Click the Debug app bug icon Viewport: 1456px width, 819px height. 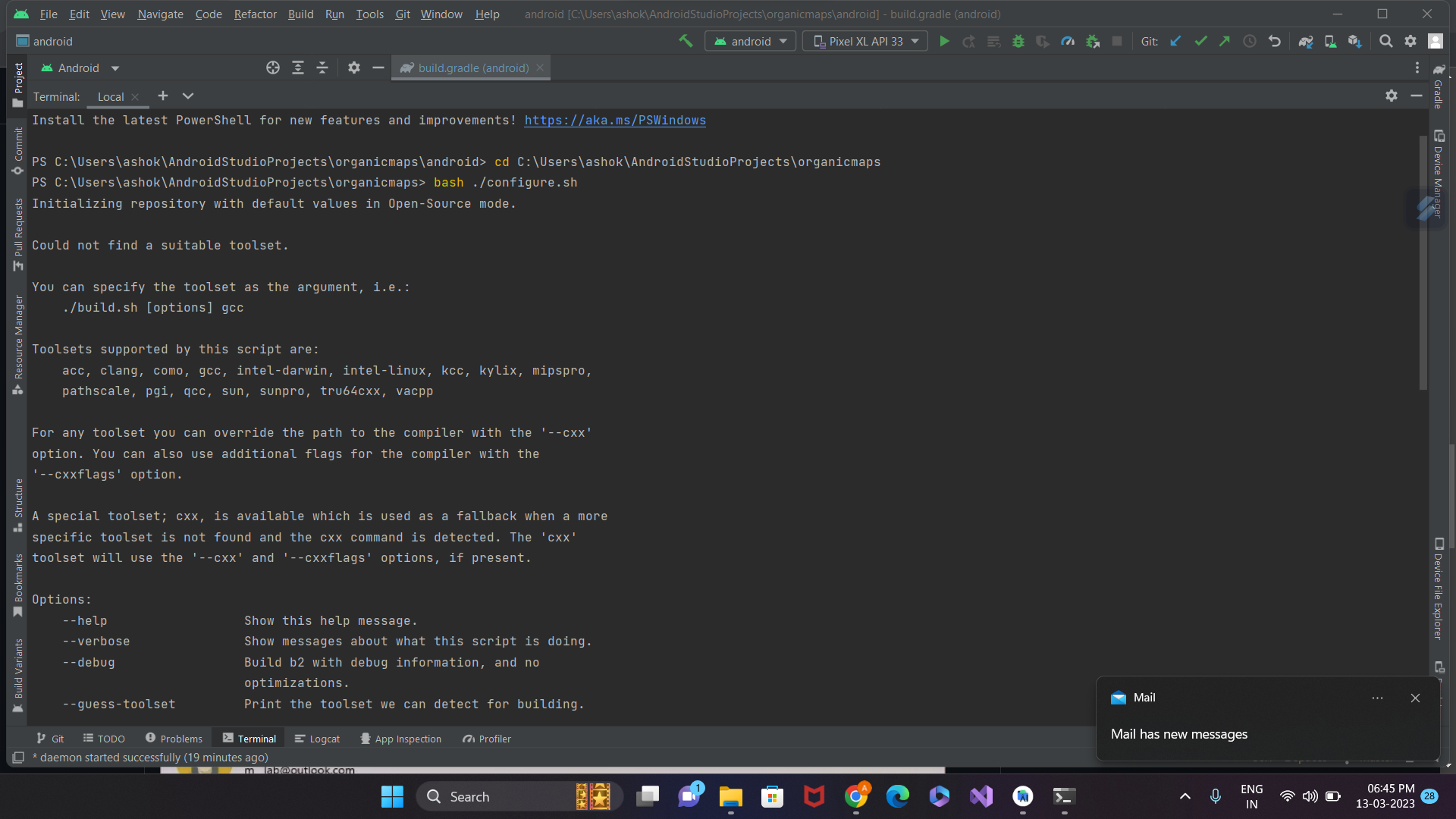1018,41
